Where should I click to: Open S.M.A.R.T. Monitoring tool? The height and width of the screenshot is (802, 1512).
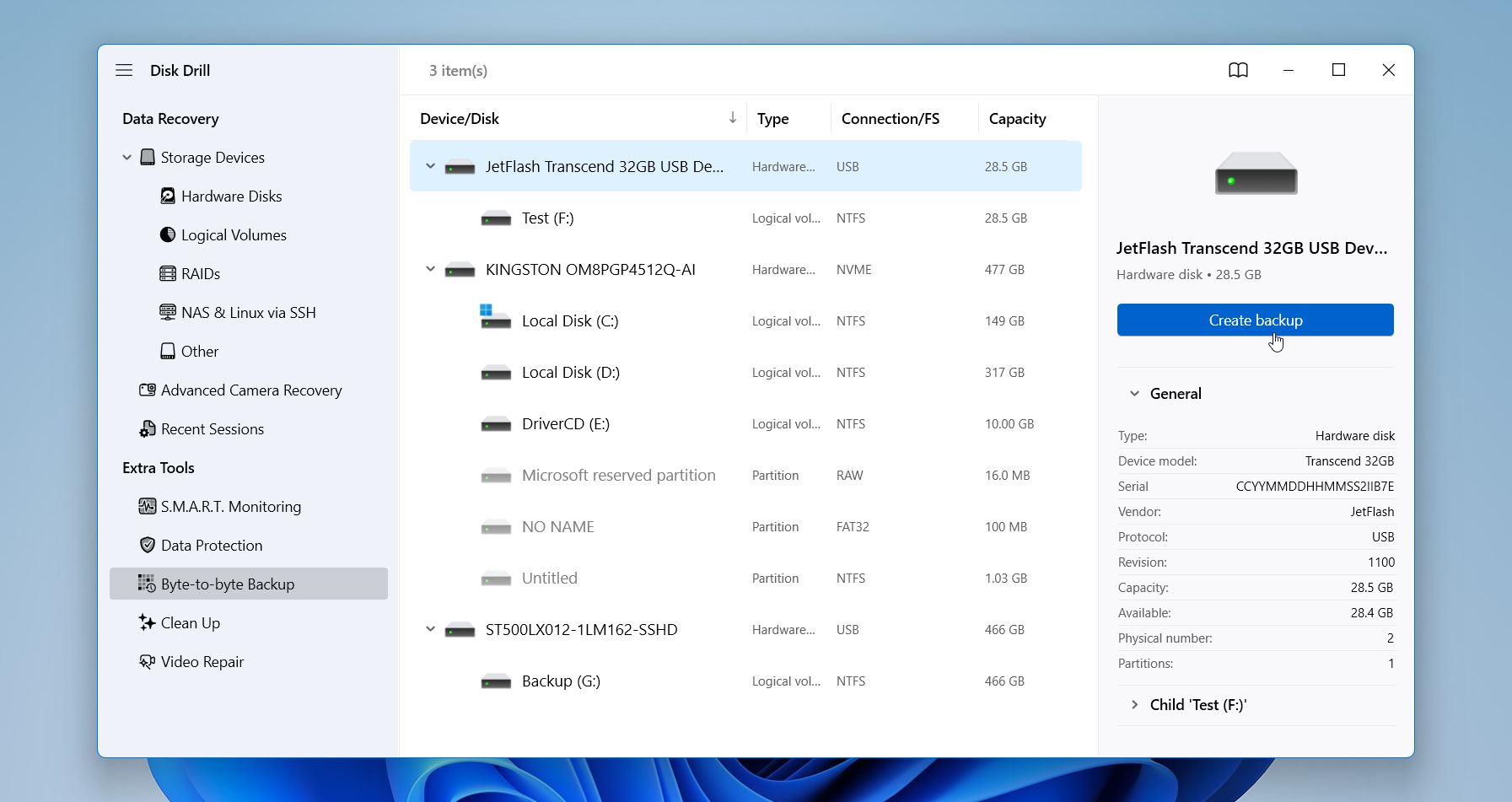pyautogui.click(x=231, y=506)
